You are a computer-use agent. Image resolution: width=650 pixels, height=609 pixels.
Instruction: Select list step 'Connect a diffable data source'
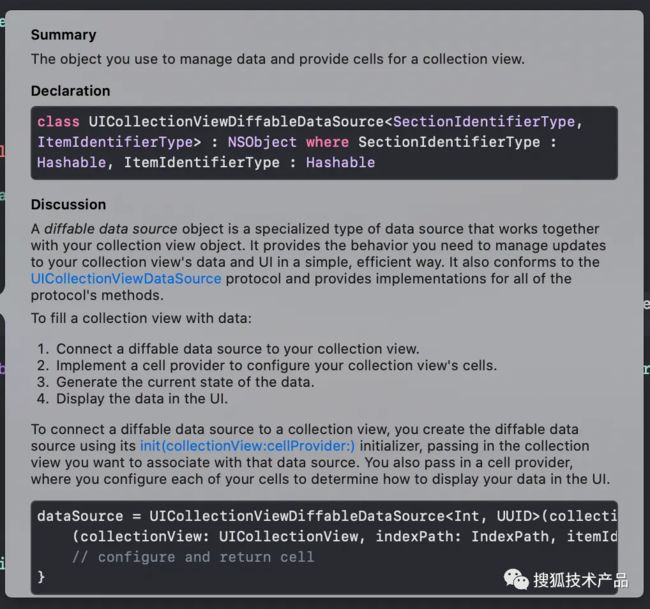click(x=238, y=349)
